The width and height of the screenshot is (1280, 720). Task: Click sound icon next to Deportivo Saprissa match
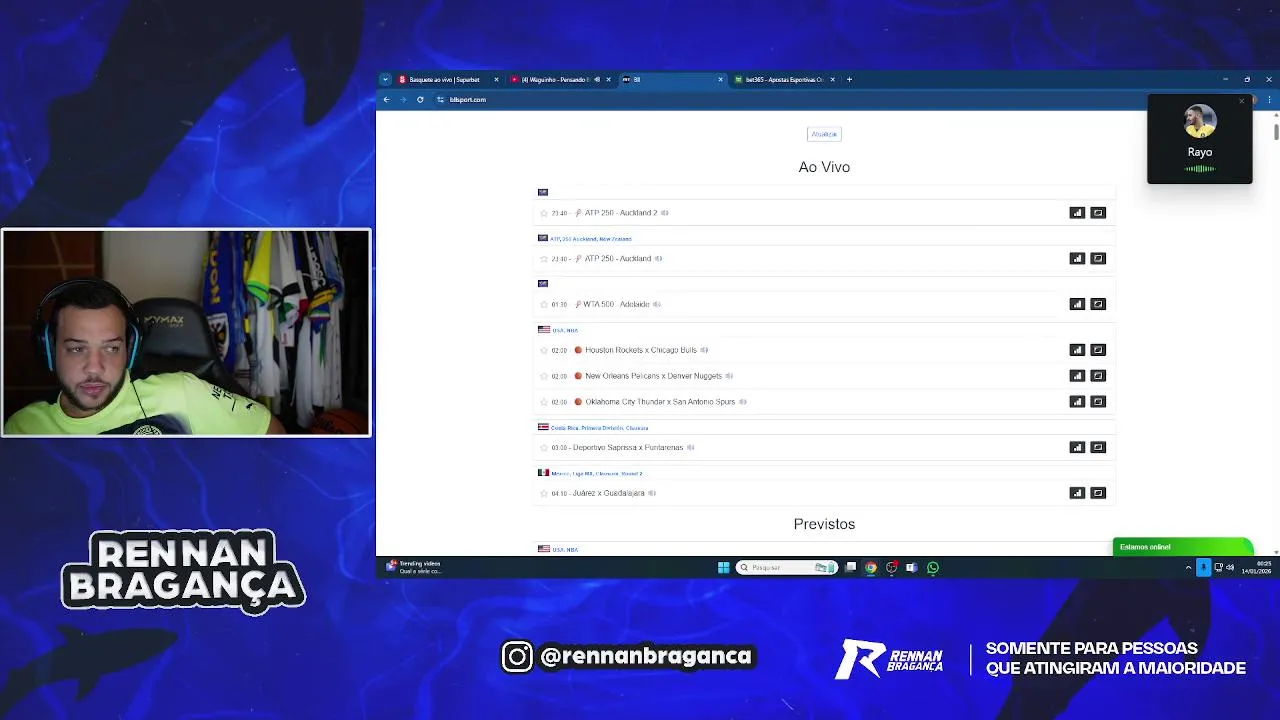pos(691,447)
